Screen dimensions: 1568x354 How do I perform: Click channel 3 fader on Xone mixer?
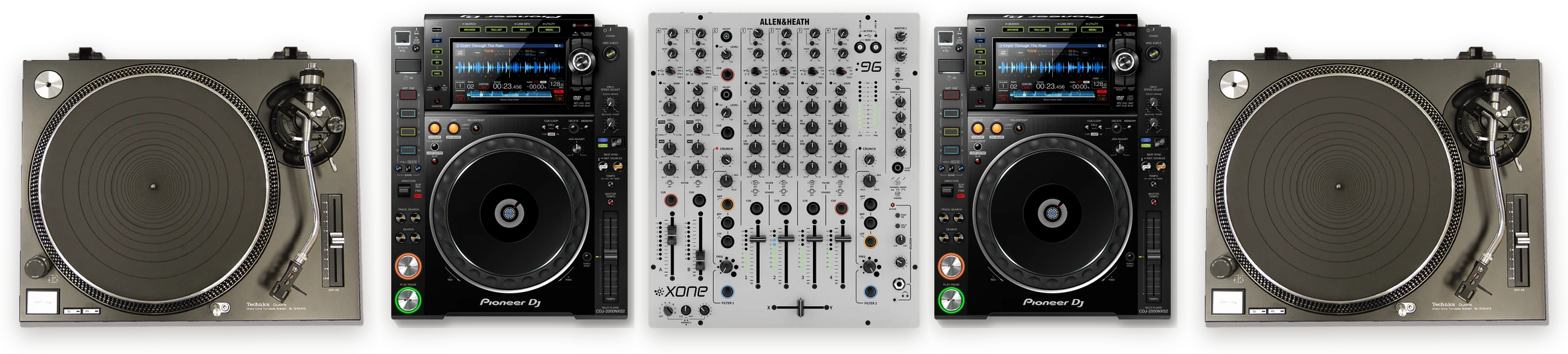coord(814,239)
